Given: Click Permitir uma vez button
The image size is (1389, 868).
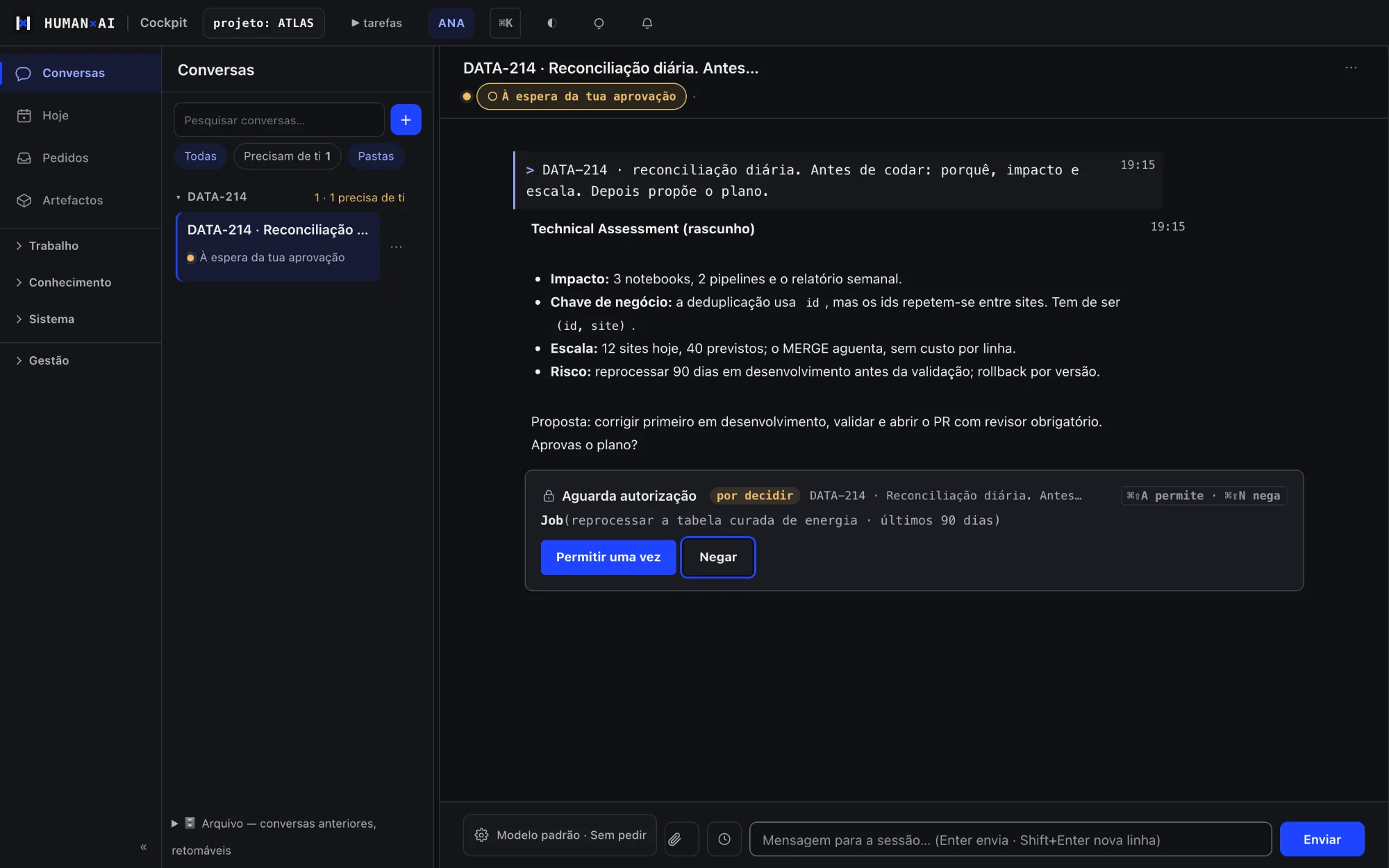Looking at the screenshot, I should [608, 558].
